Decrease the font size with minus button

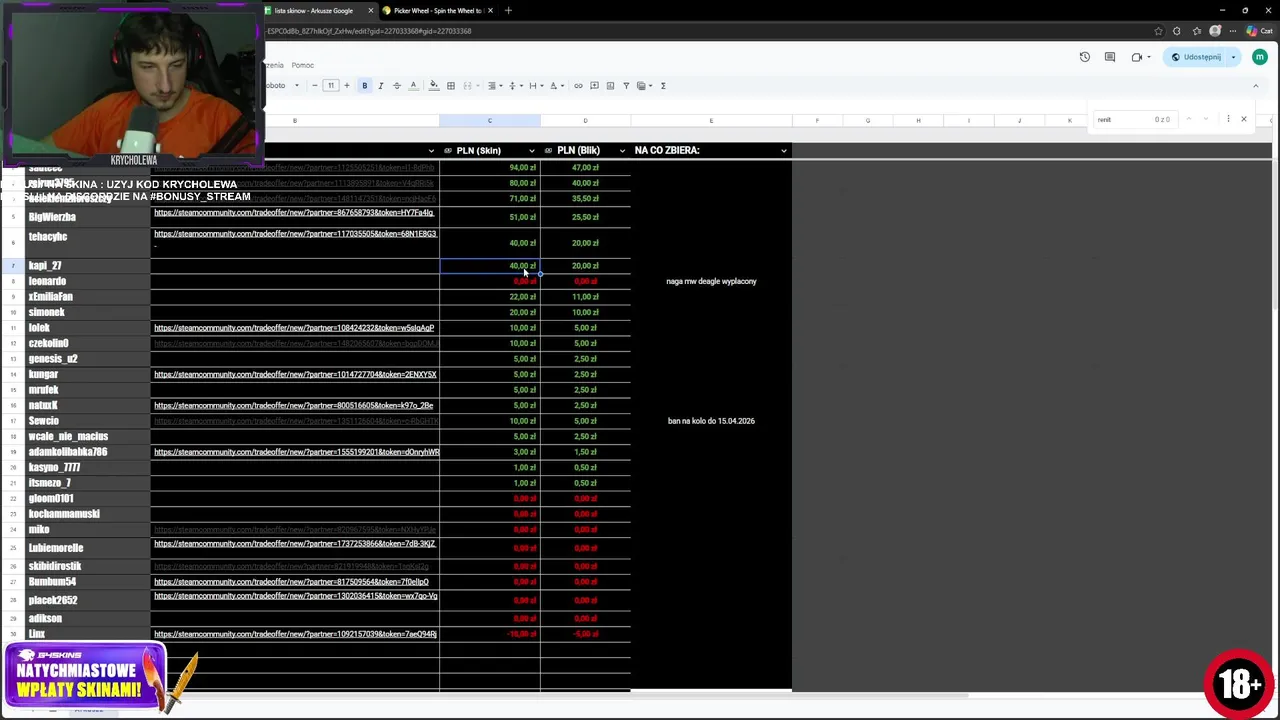pyautogui.click(x=314, y=86)
